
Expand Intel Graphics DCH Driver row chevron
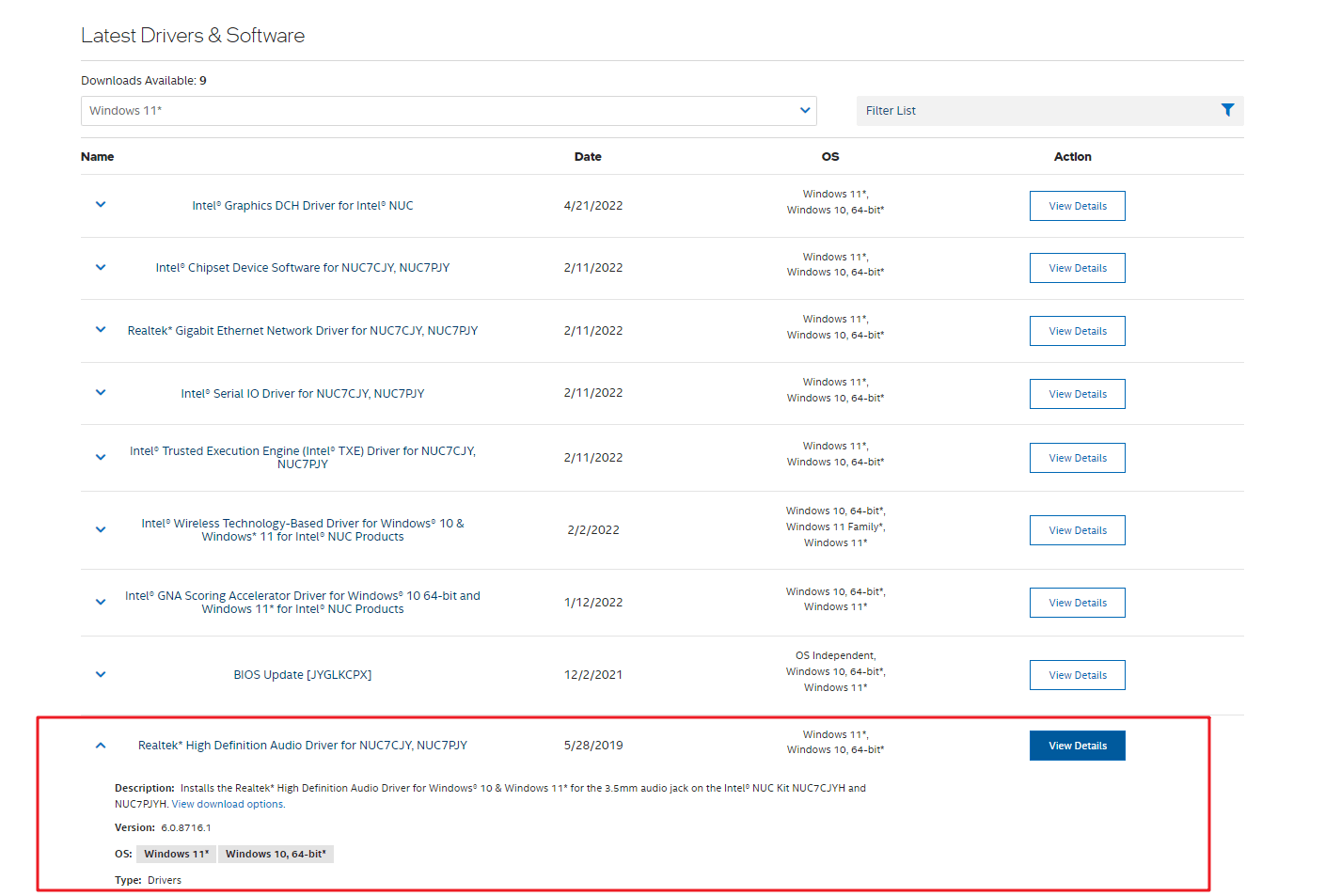[101, 204]
